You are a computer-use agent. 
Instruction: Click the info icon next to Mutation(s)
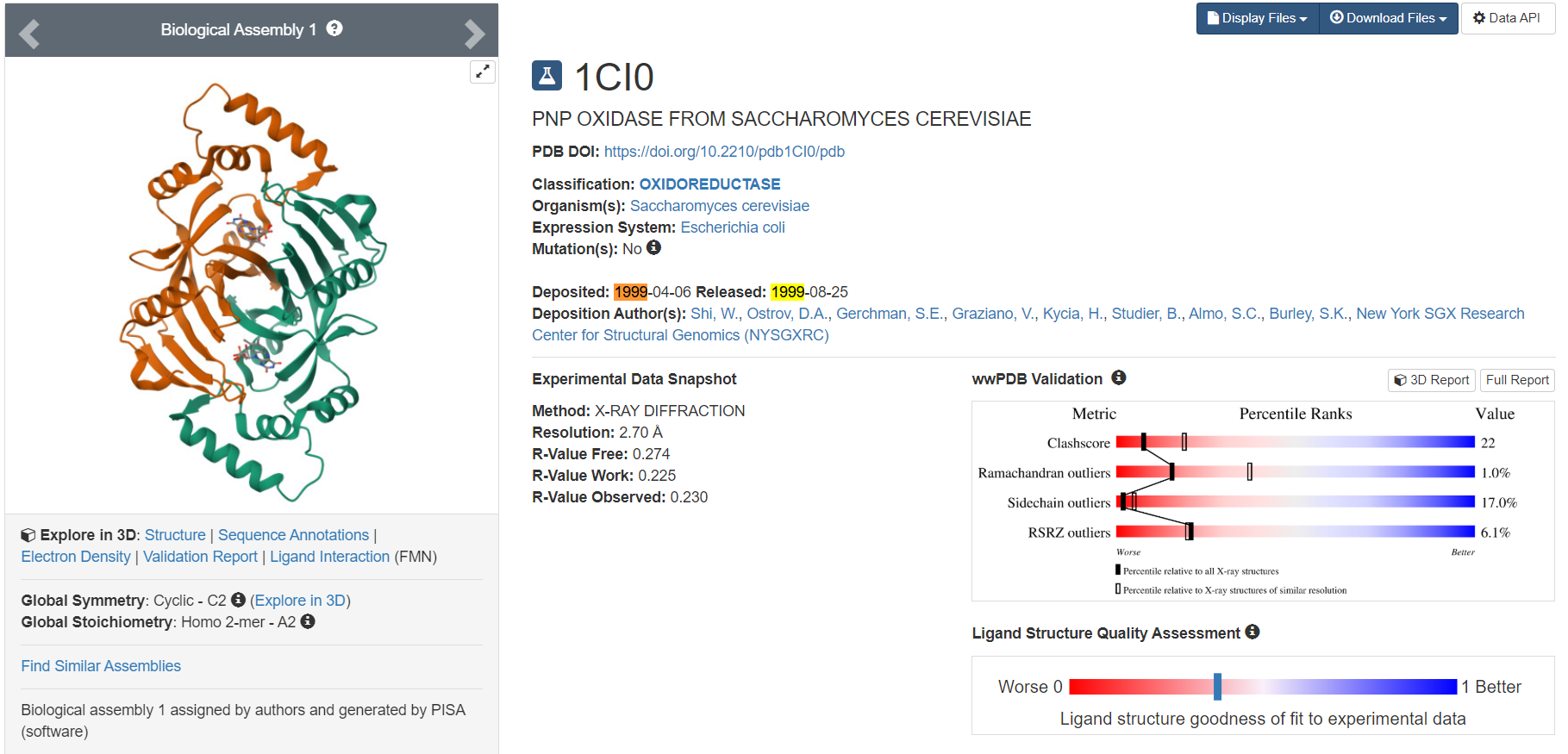pyautogui.click(x=654, y=248)
